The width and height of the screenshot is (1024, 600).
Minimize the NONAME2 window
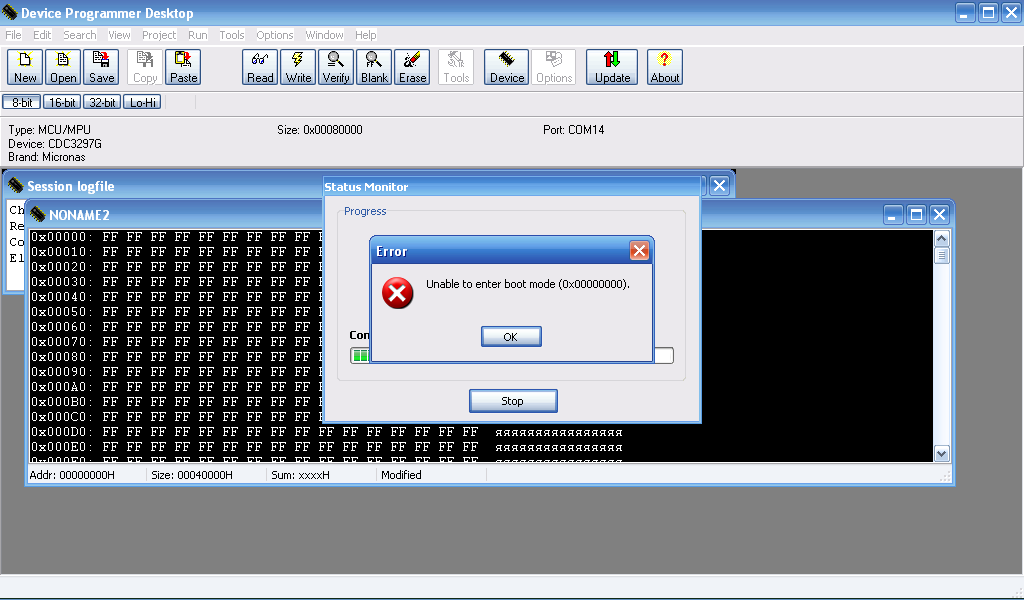(x=892, y=214)
